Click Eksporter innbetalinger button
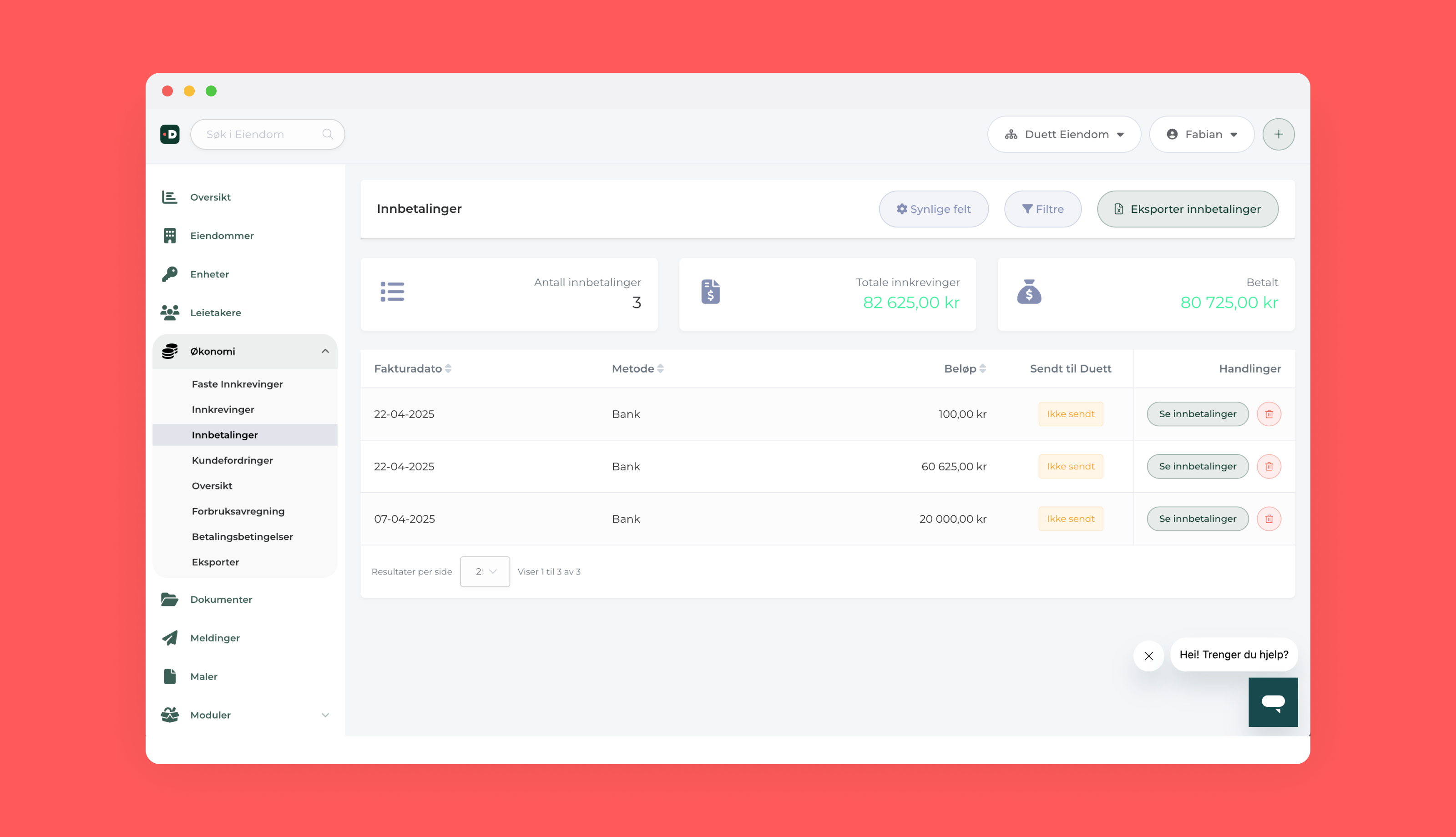Screen dimensions: 1456x837 click(1187, 209)
